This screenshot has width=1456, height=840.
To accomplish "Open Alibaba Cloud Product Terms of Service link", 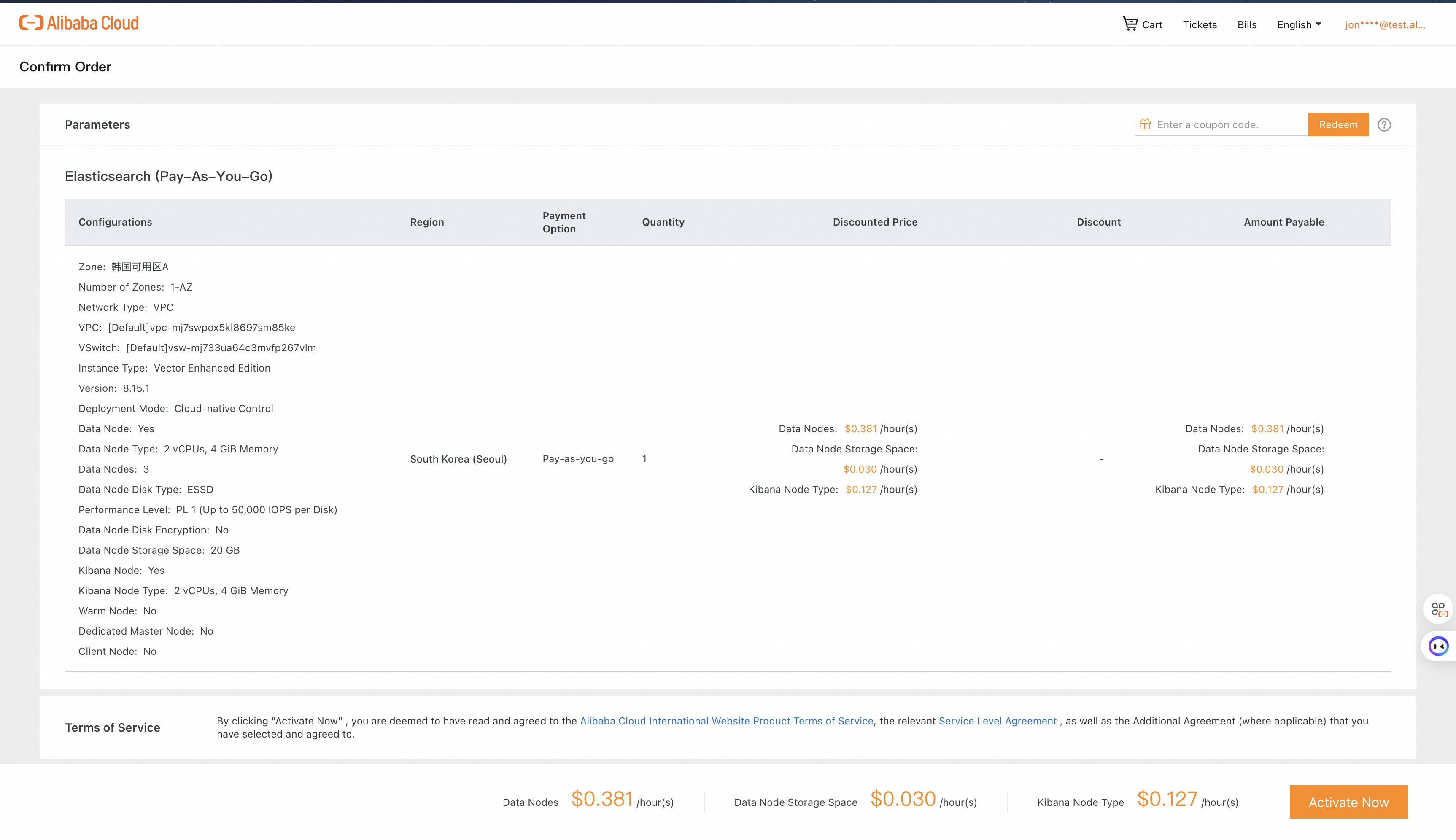I will [x=726, y=721].
